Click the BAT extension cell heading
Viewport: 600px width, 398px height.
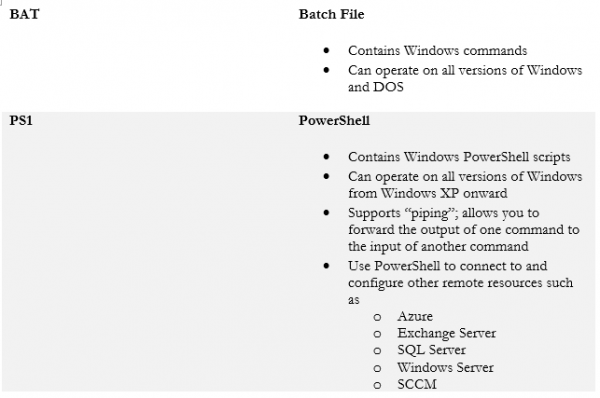click(x=24, y=14)
